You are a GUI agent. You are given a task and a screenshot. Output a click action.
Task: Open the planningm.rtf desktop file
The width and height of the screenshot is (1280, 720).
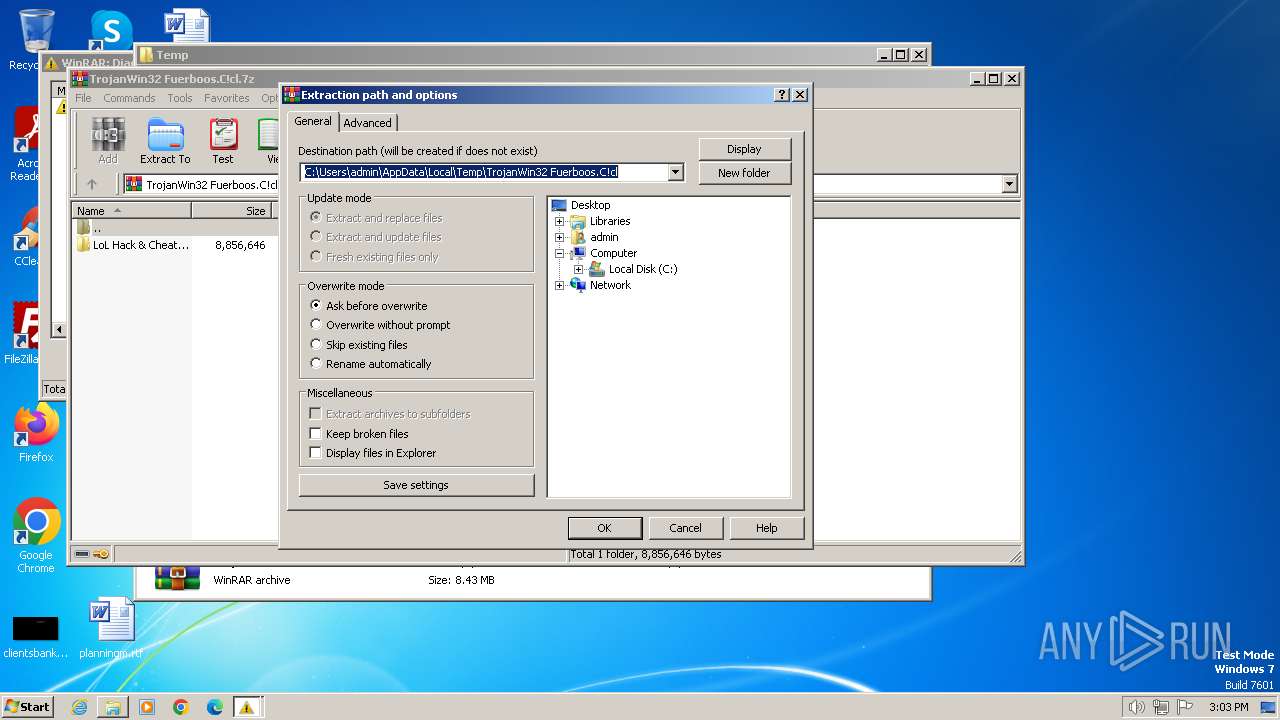pos(110,628)
